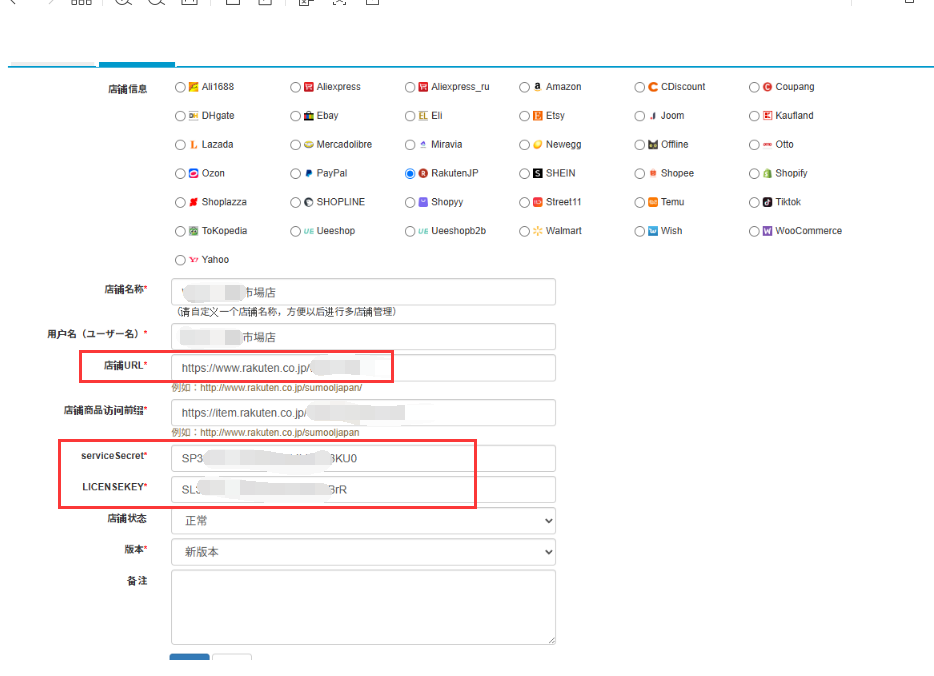Click the RakutenJP red 'R' logo
The width and height of the screenshot is (934, 676).
pyautogui.click(x=423, y=173)
